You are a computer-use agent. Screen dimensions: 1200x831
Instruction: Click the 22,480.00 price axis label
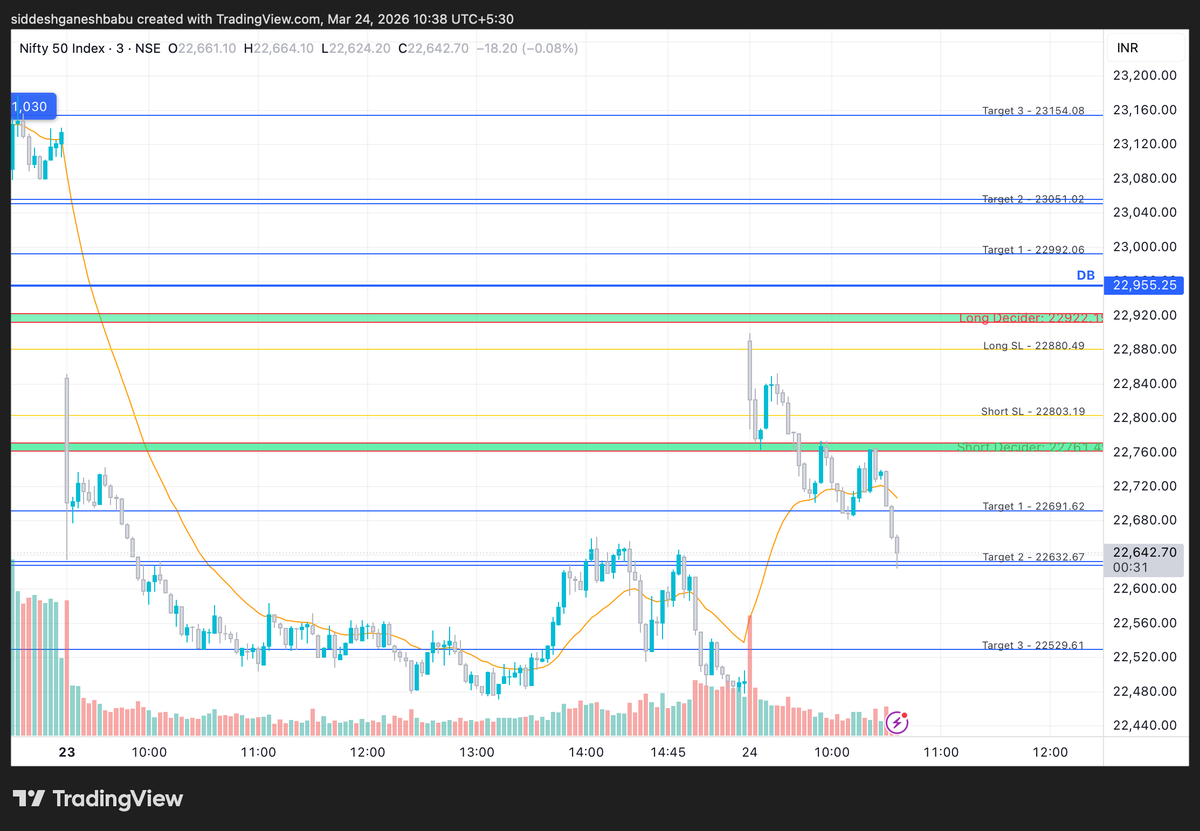click(x=1143, y=691)
